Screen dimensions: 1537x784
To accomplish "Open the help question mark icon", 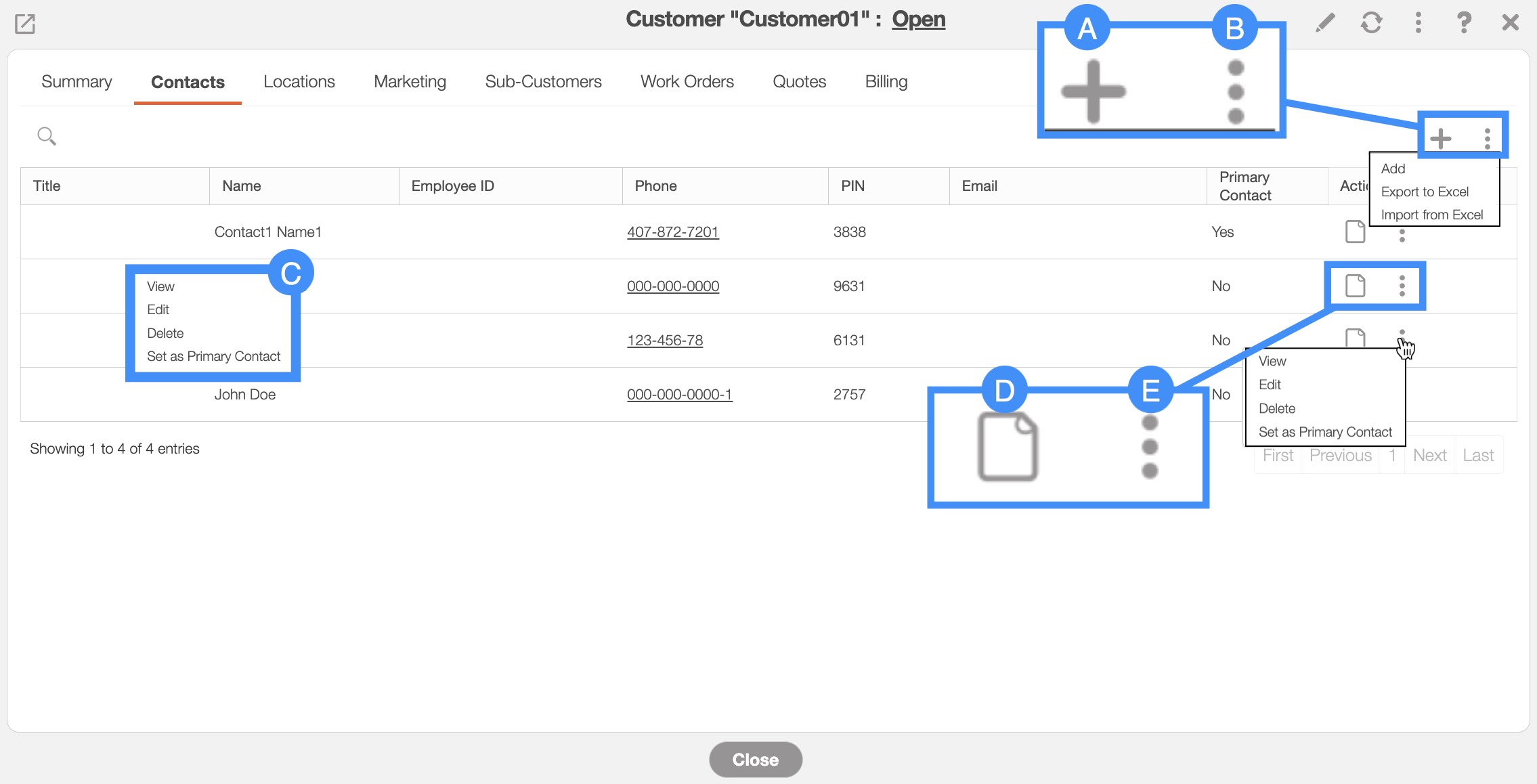I will [x=1464, y=23].
